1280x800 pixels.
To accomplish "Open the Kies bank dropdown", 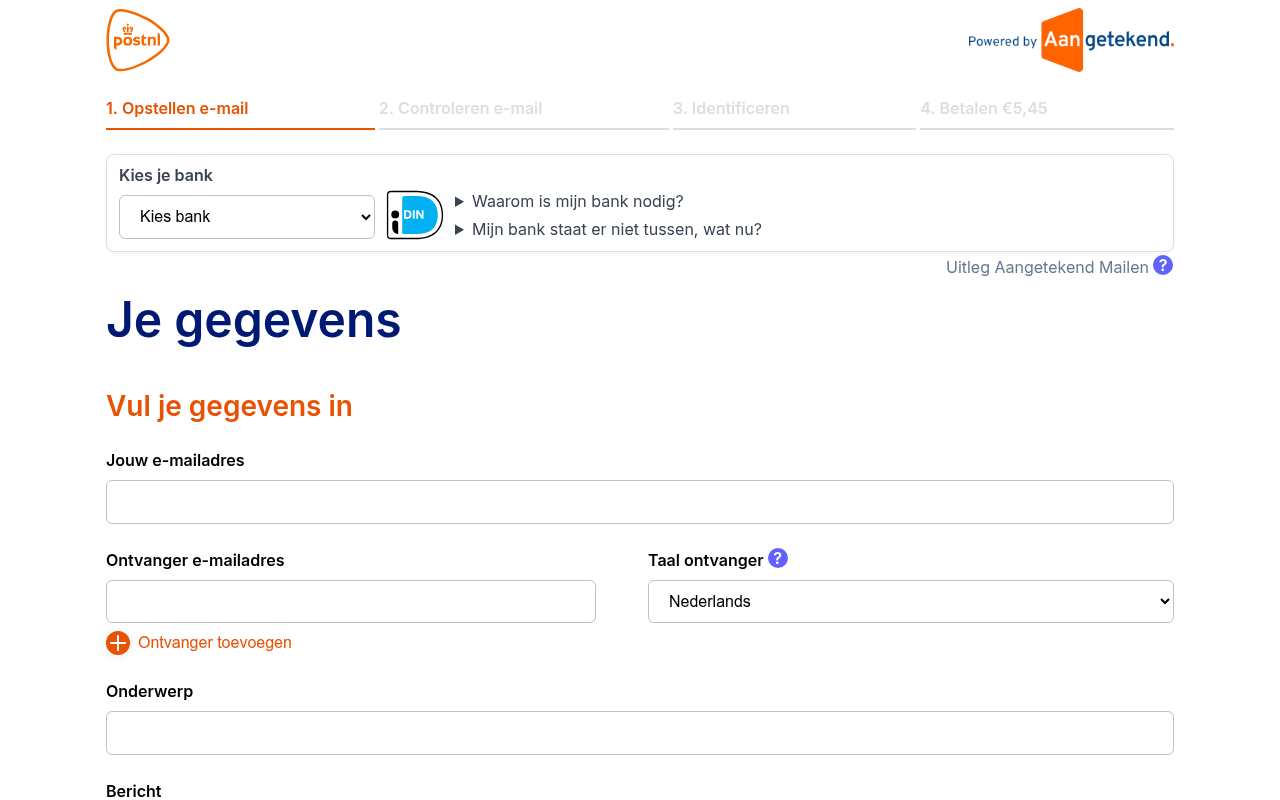I will [x=247, y=217].
